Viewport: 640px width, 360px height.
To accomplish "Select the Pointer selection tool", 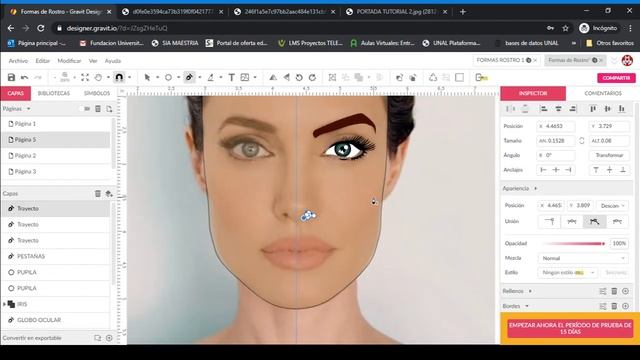I will (x=147, y=78).
